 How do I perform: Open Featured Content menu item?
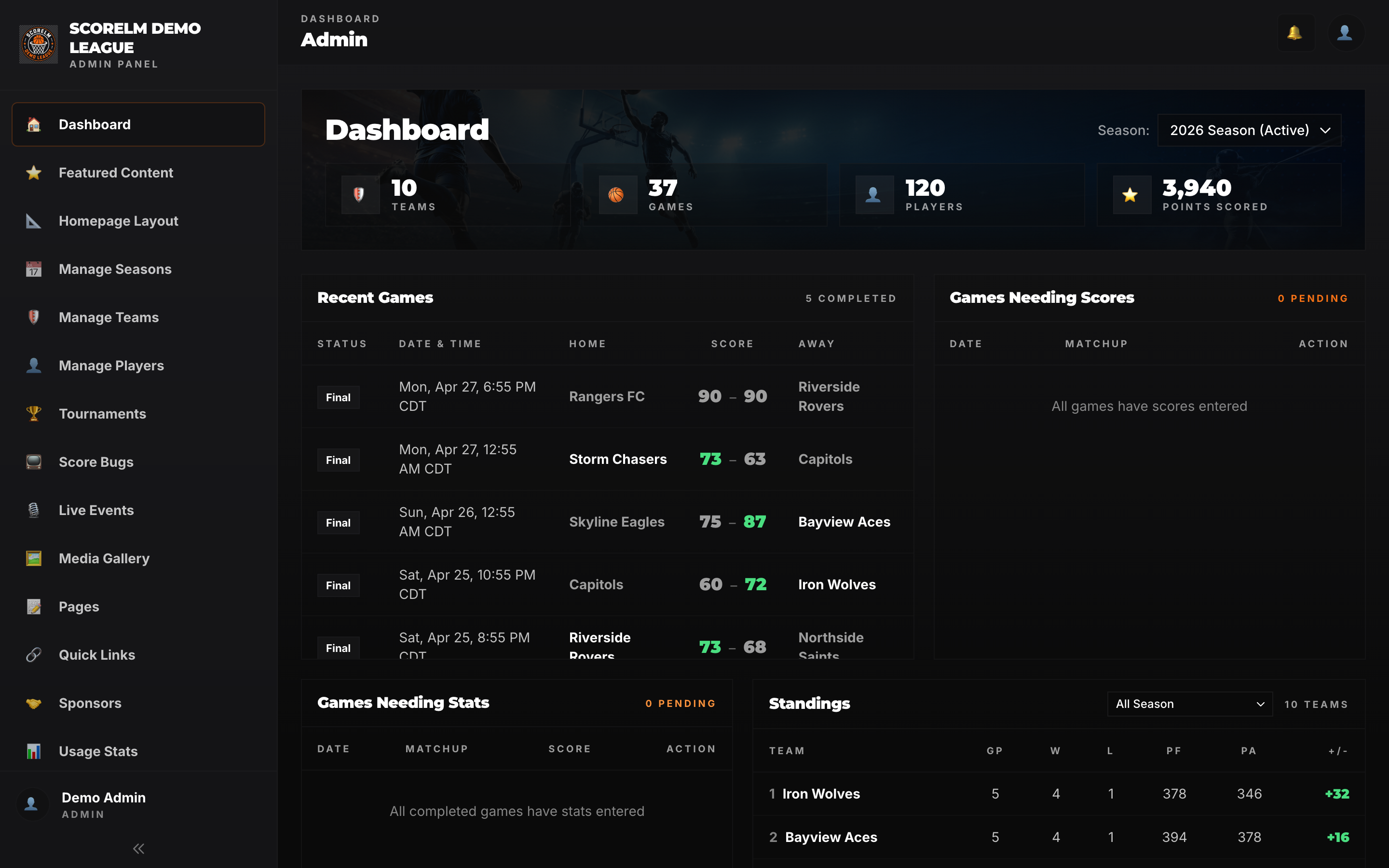[x=138, y=173]
